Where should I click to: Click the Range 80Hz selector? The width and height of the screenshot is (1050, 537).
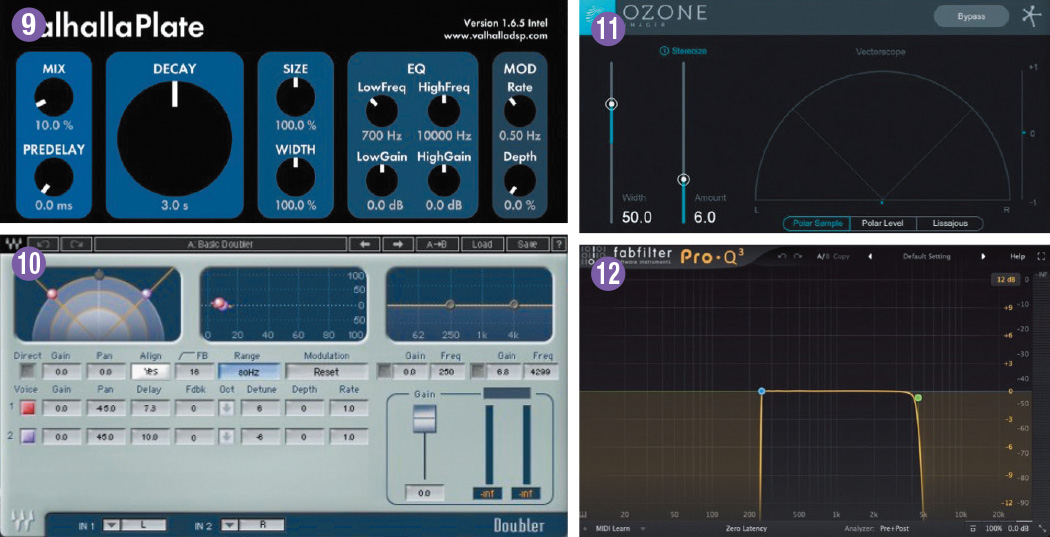(248, 371)
